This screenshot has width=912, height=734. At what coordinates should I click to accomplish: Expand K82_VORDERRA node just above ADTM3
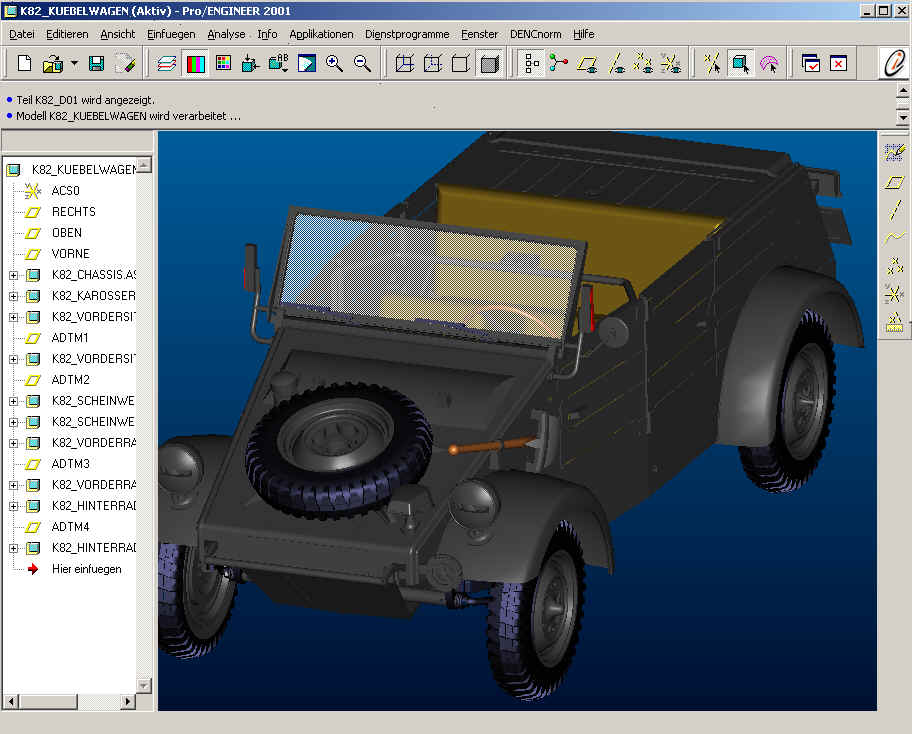point(13,443)
